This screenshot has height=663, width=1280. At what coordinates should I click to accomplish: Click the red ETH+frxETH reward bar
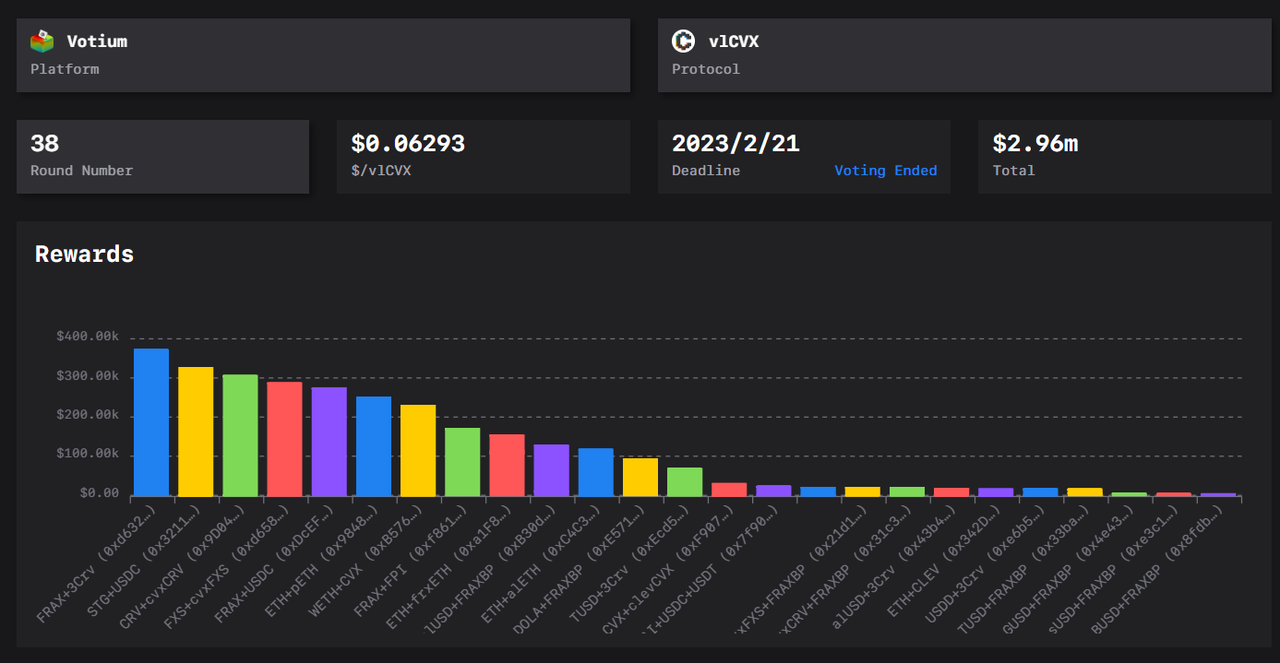pyautogui.click(x=507, y=465)
